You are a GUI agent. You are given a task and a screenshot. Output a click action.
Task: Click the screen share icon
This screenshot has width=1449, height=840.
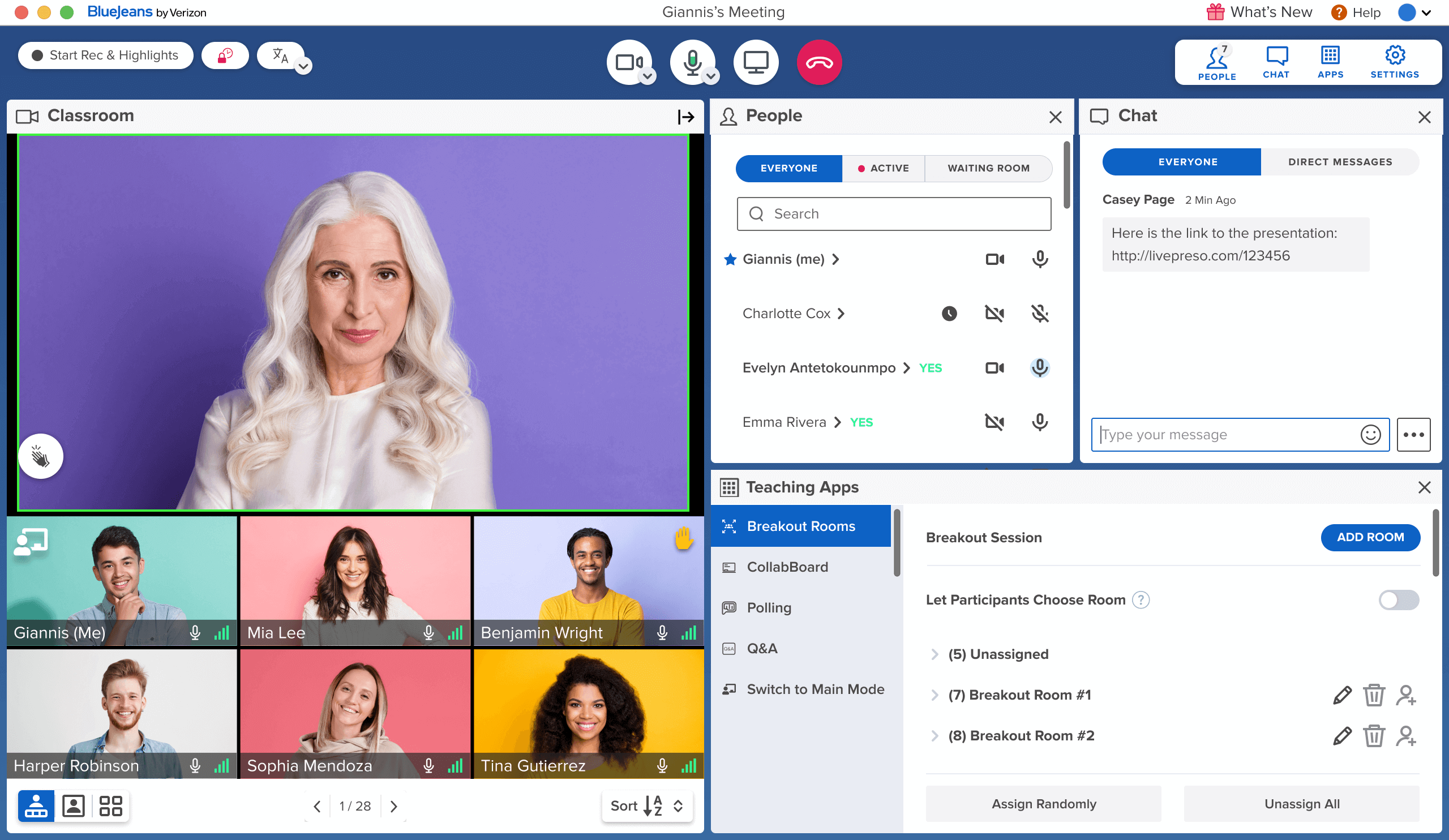point(757,61)
